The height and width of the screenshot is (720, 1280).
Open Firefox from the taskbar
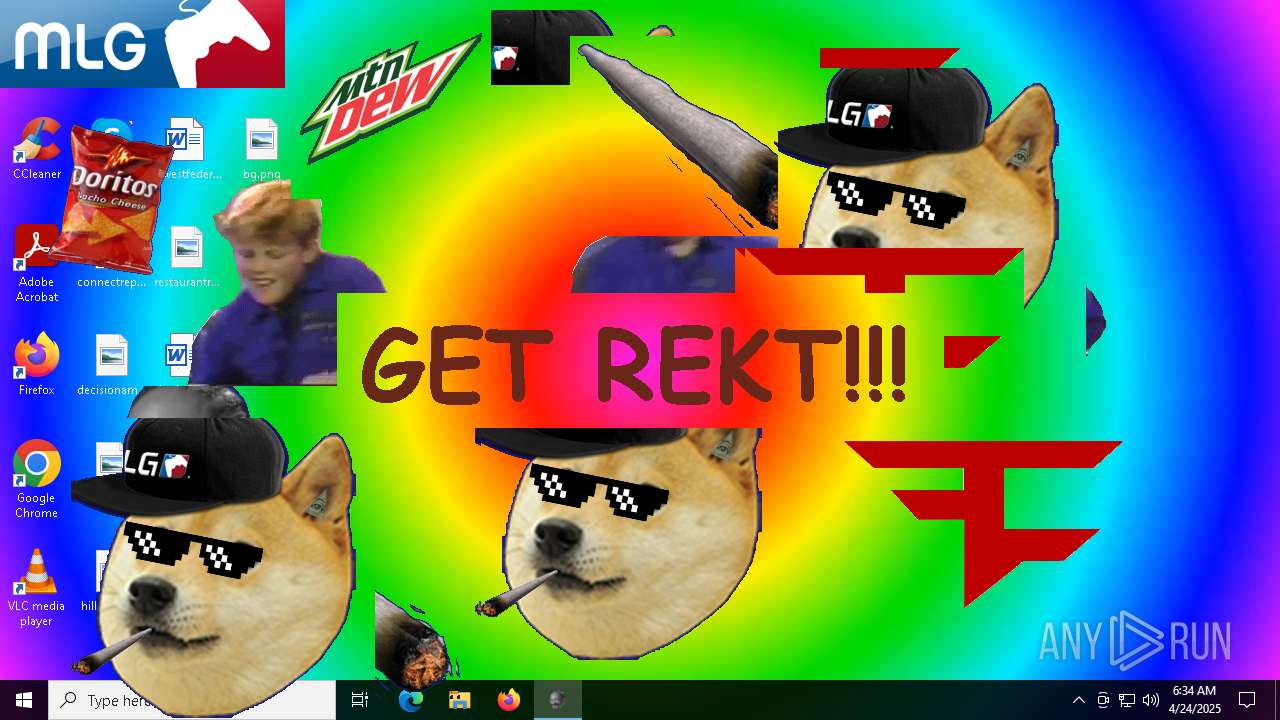point(508,700)
